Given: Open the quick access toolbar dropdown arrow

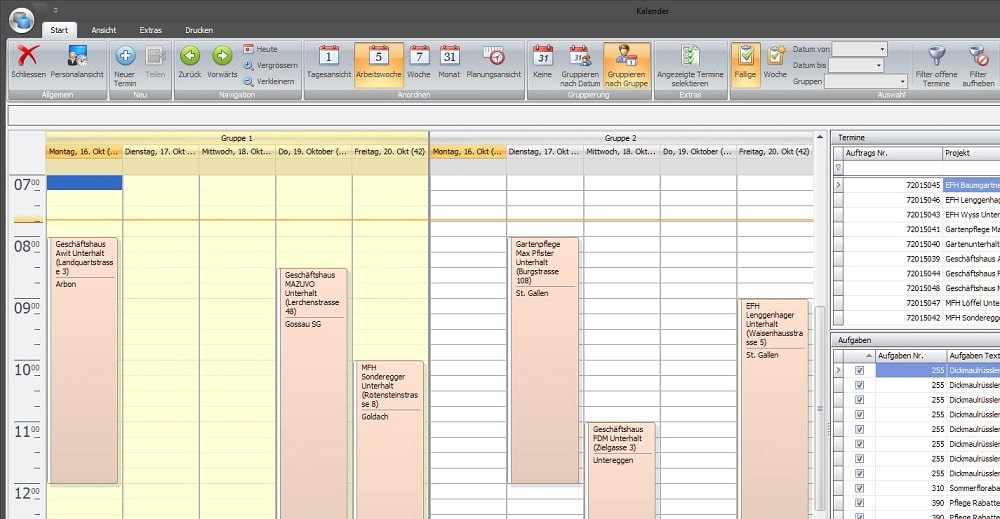Looking at the screenshot, I should pos(55,10).
